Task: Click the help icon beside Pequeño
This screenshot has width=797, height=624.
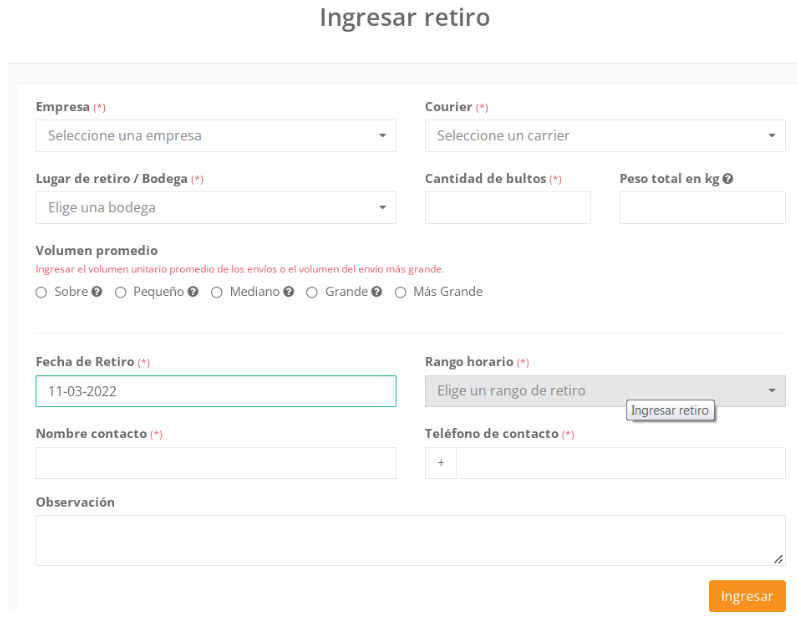Action: (193, 292)
